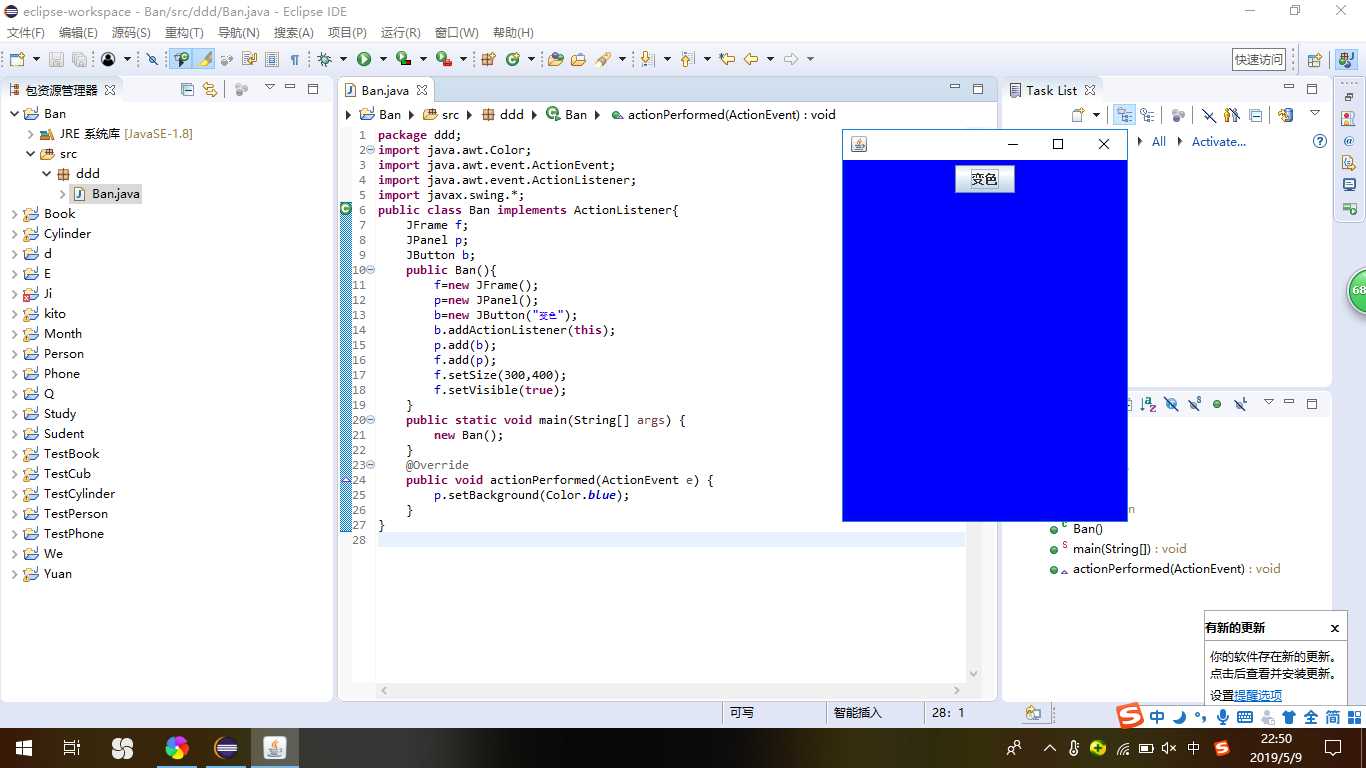Open the 窗口(W) menu
The height and width of the screenshot is (768, 1366).
[x=457, y=33]
